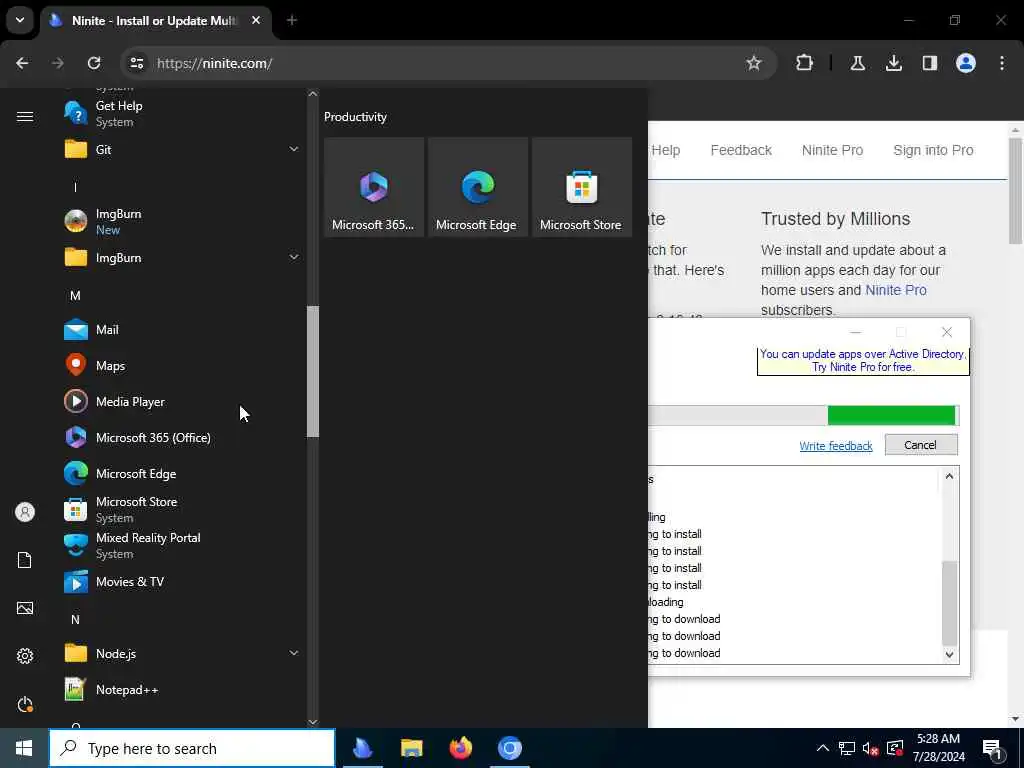Launch Microsoft Edge from the app list
The width and height of the screenshot is (1024, 768).
(181, 473)
